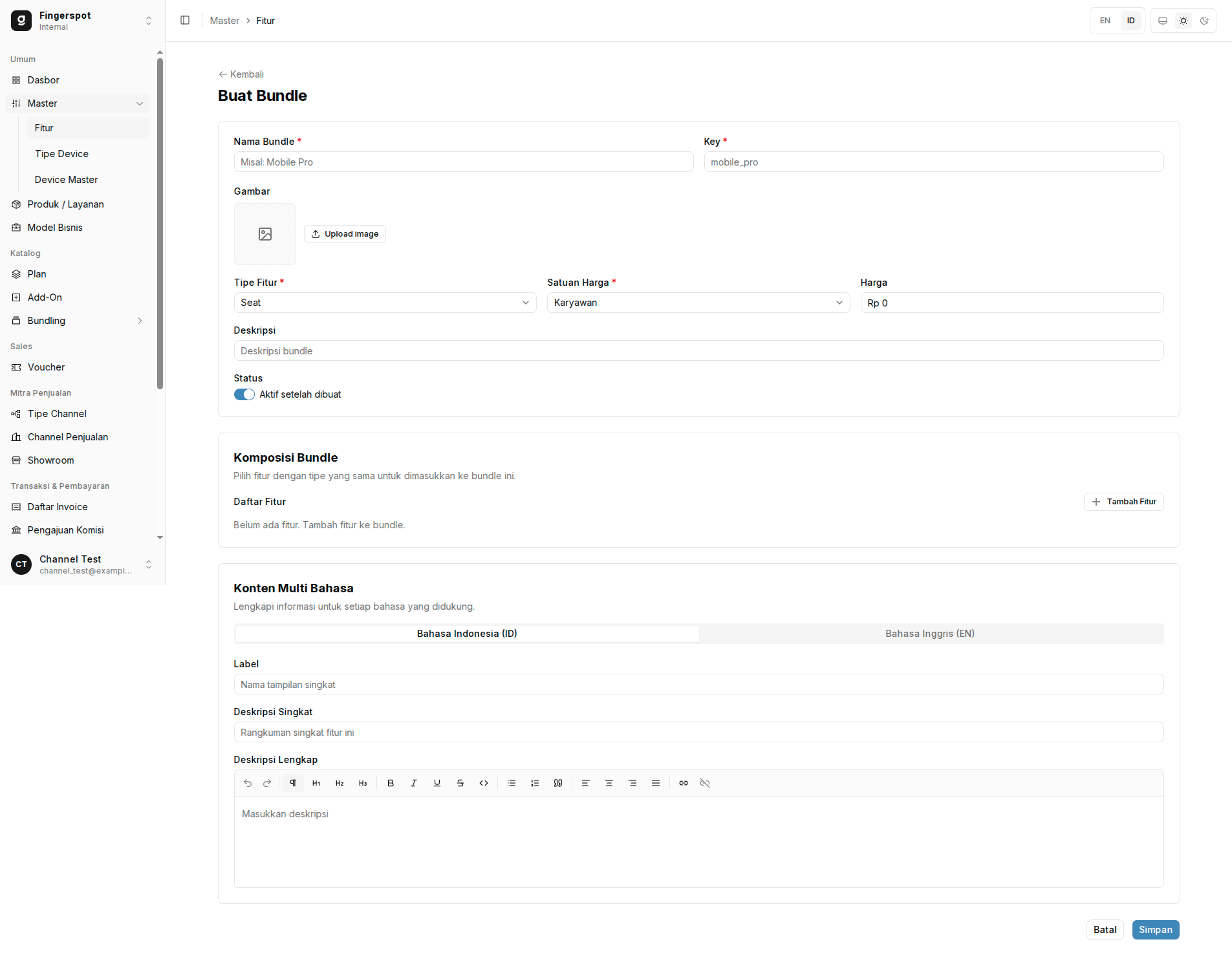Select dark theme moon icon
The image size is (1232, 966).
(1204, 21)
